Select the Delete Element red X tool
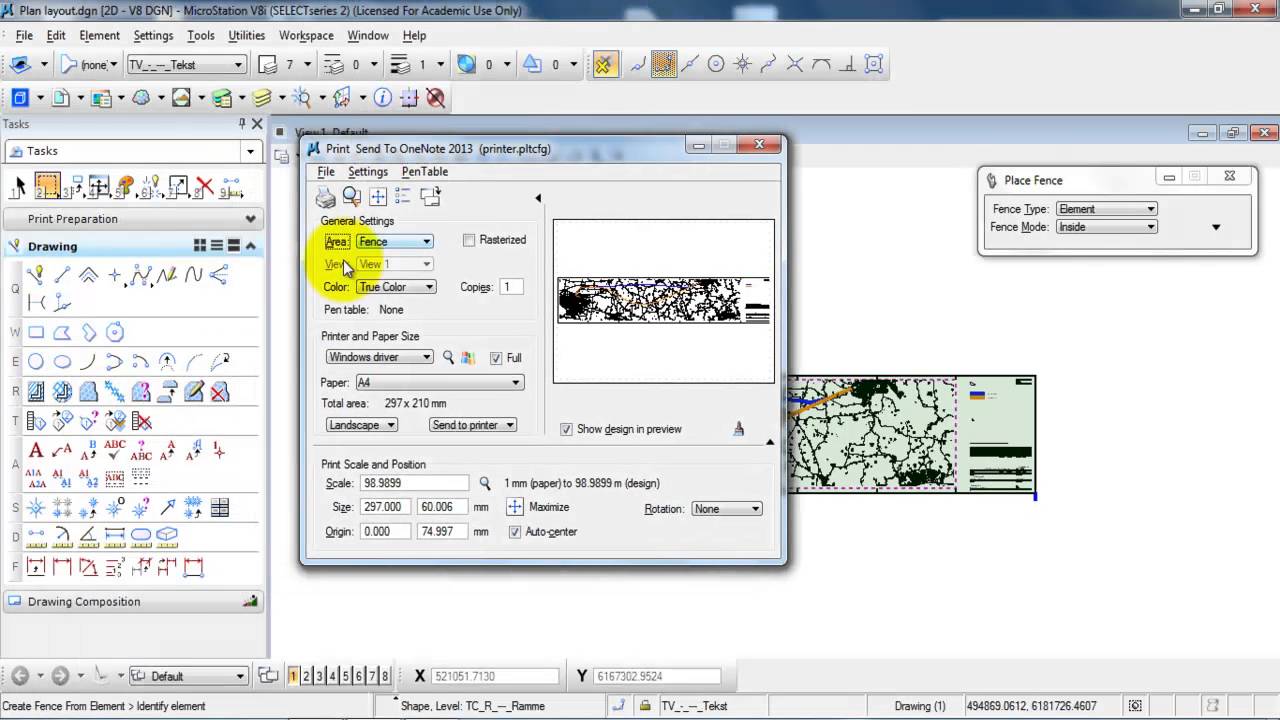The image size is (1280, 720). [x=205, y=187]
